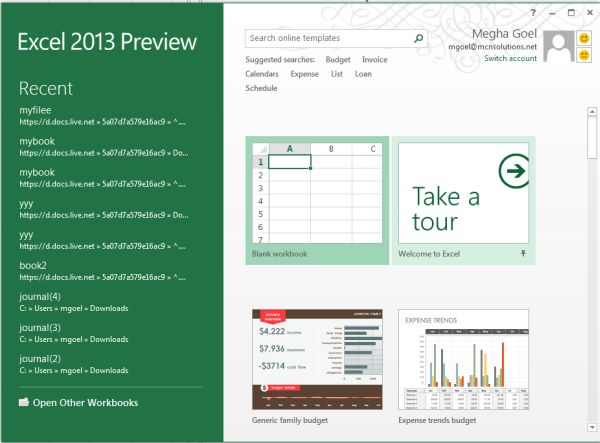Click the template list scroll up arrow

[592, 111]
